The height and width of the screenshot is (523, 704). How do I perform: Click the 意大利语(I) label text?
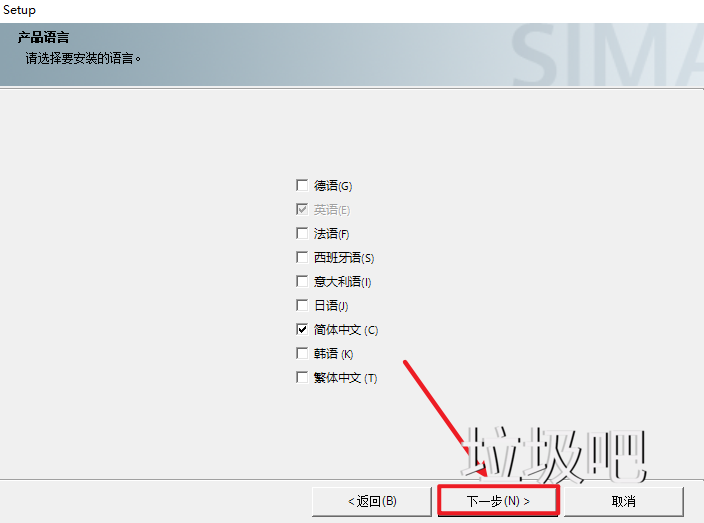(342, 282)
